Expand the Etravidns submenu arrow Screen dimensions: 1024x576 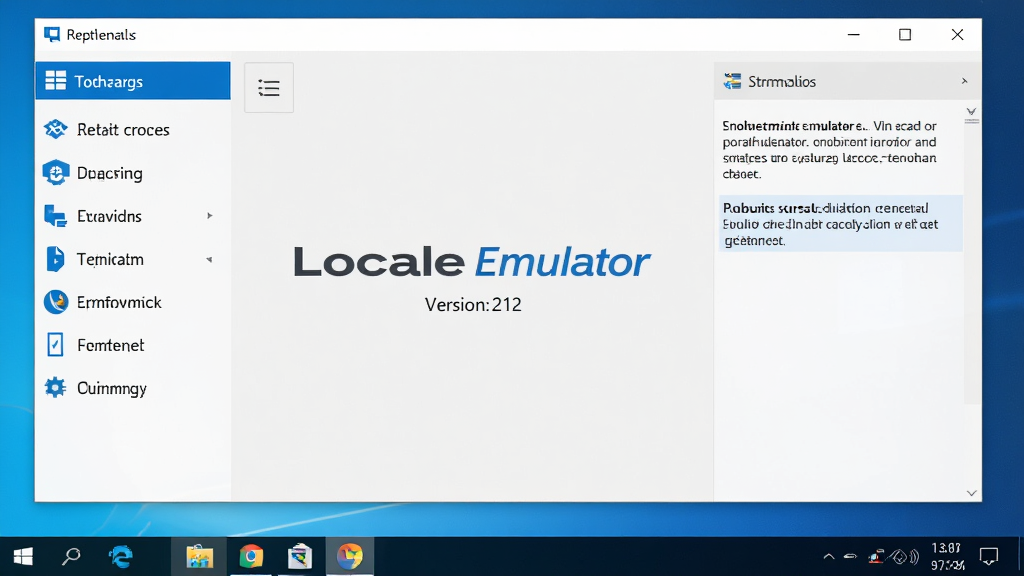point(210,216)
